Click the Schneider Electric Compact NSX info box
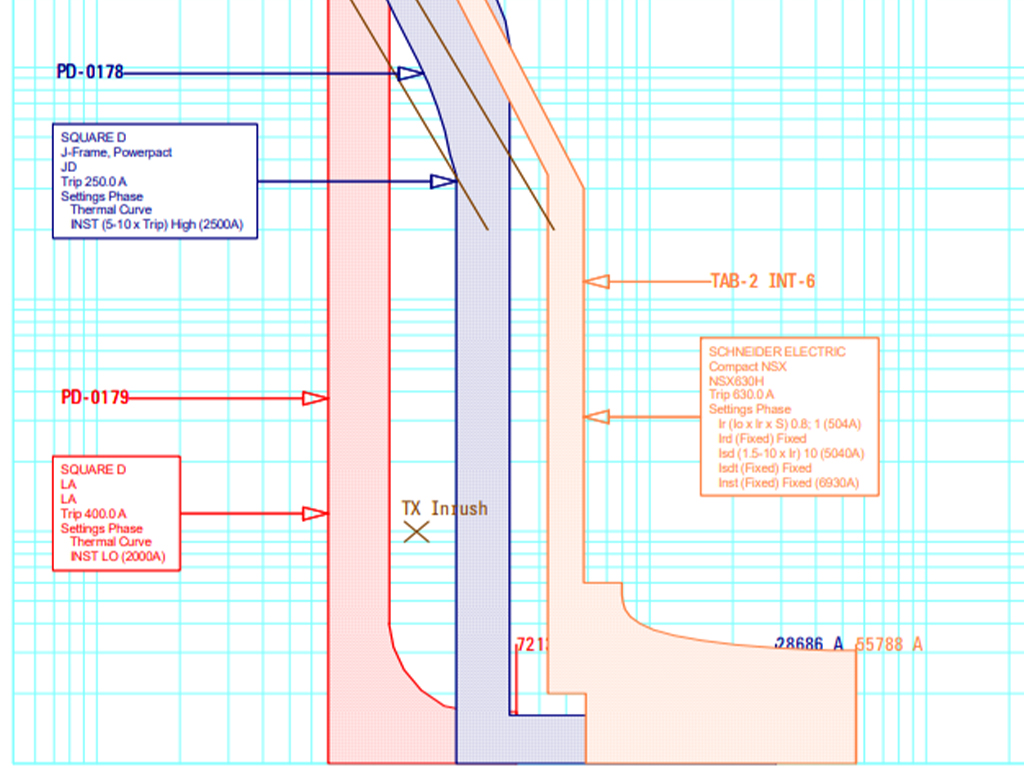The image size is (1024, 768). click(x=789, y=417)
